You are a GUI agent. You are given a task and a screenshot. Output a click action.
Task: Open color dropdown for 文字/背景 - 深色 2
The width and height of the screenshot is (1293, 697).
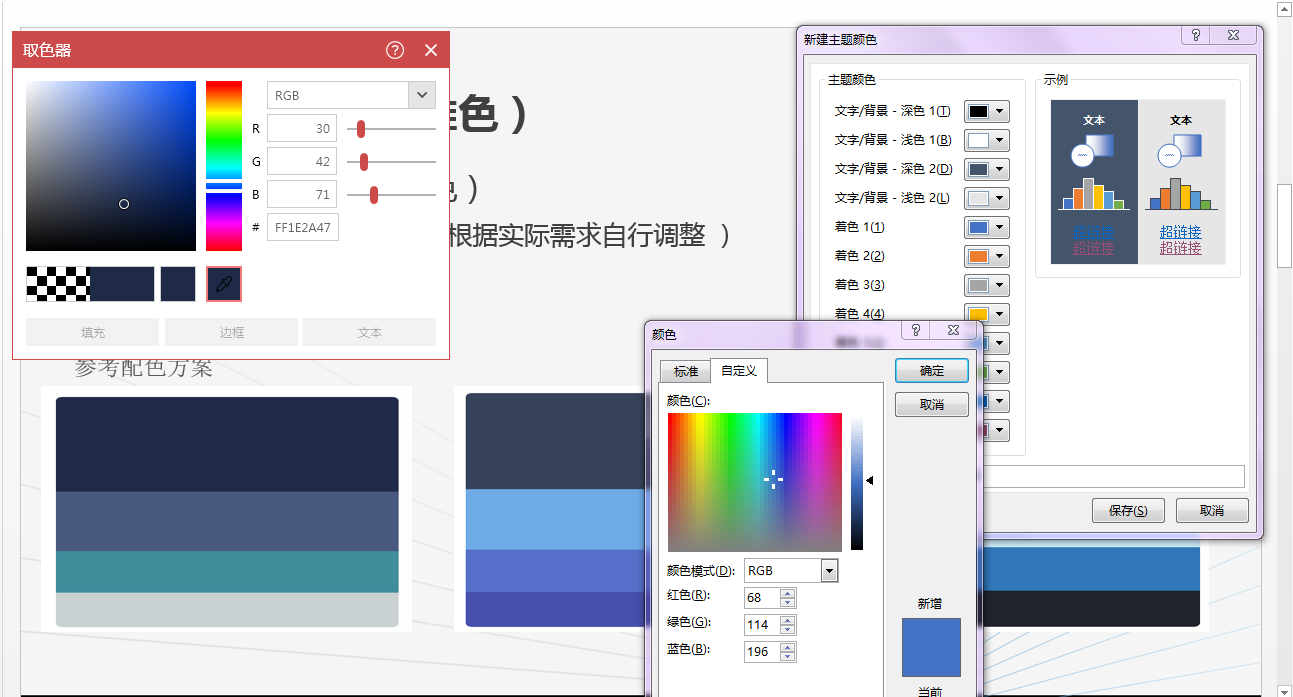click(x=987, y=169)
